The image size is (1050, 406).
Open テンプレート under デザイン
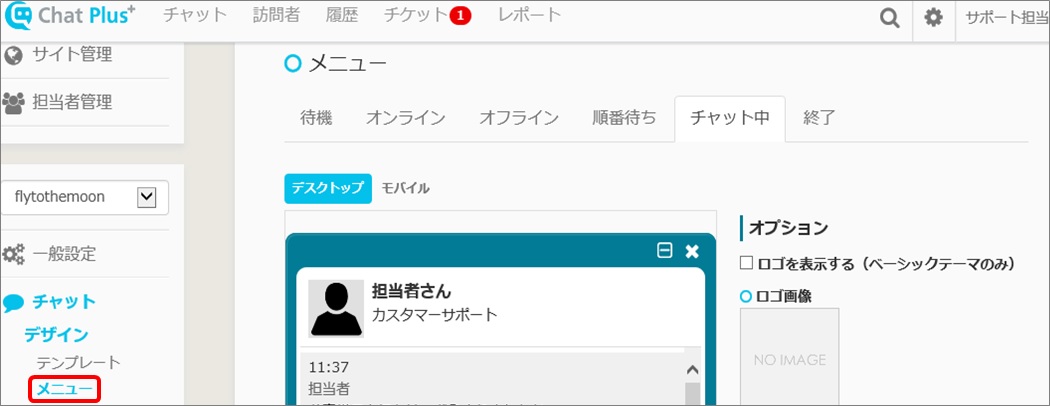click(x=78, y=363)
